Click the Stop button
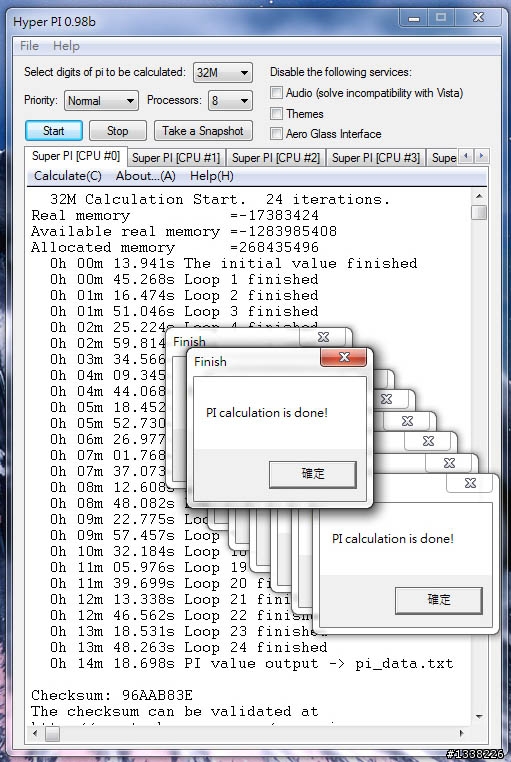 coord(118,131)
